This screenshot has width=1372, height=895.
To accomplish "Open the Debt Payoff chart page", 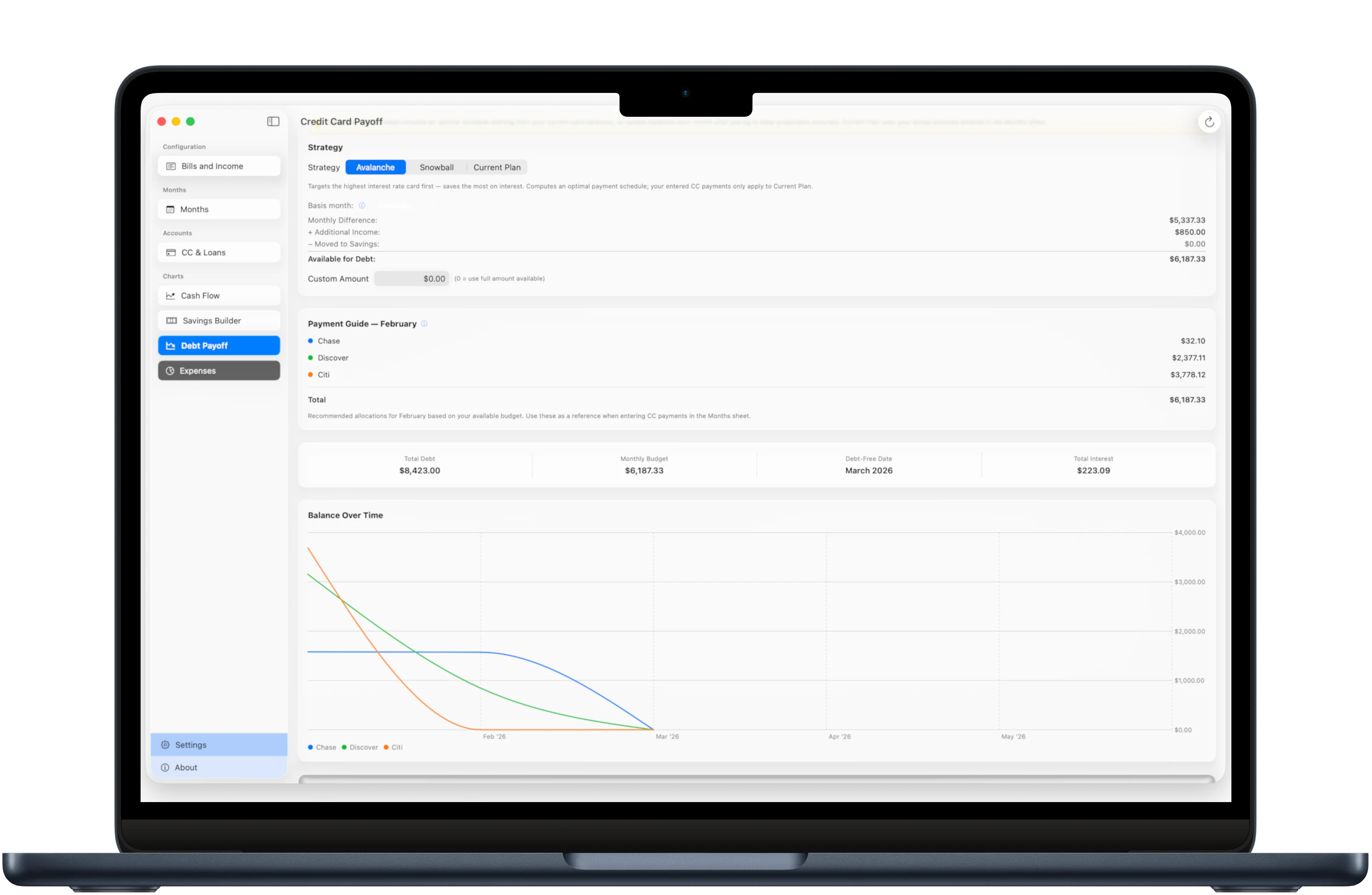I will (x=219, y=346).
